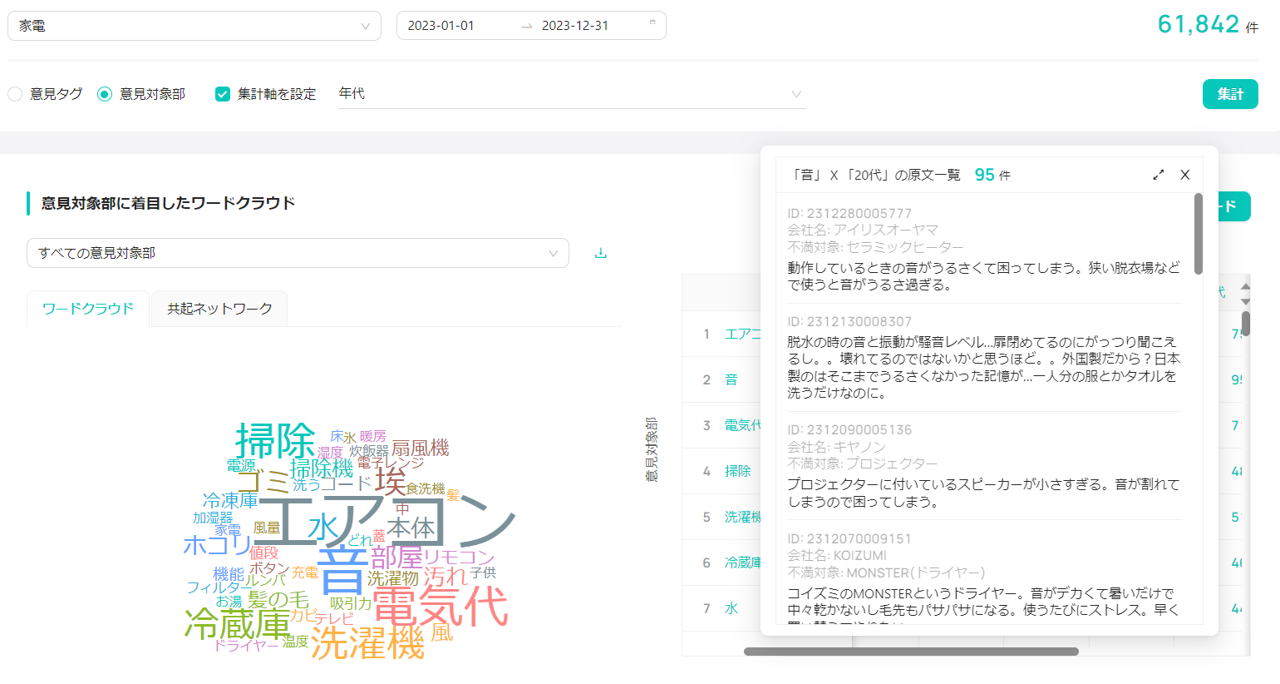Click table row 6 label 冷蔵庫
Image resolution: width=1280 pixels, height=684 pixels.
(x=742, y=563)
